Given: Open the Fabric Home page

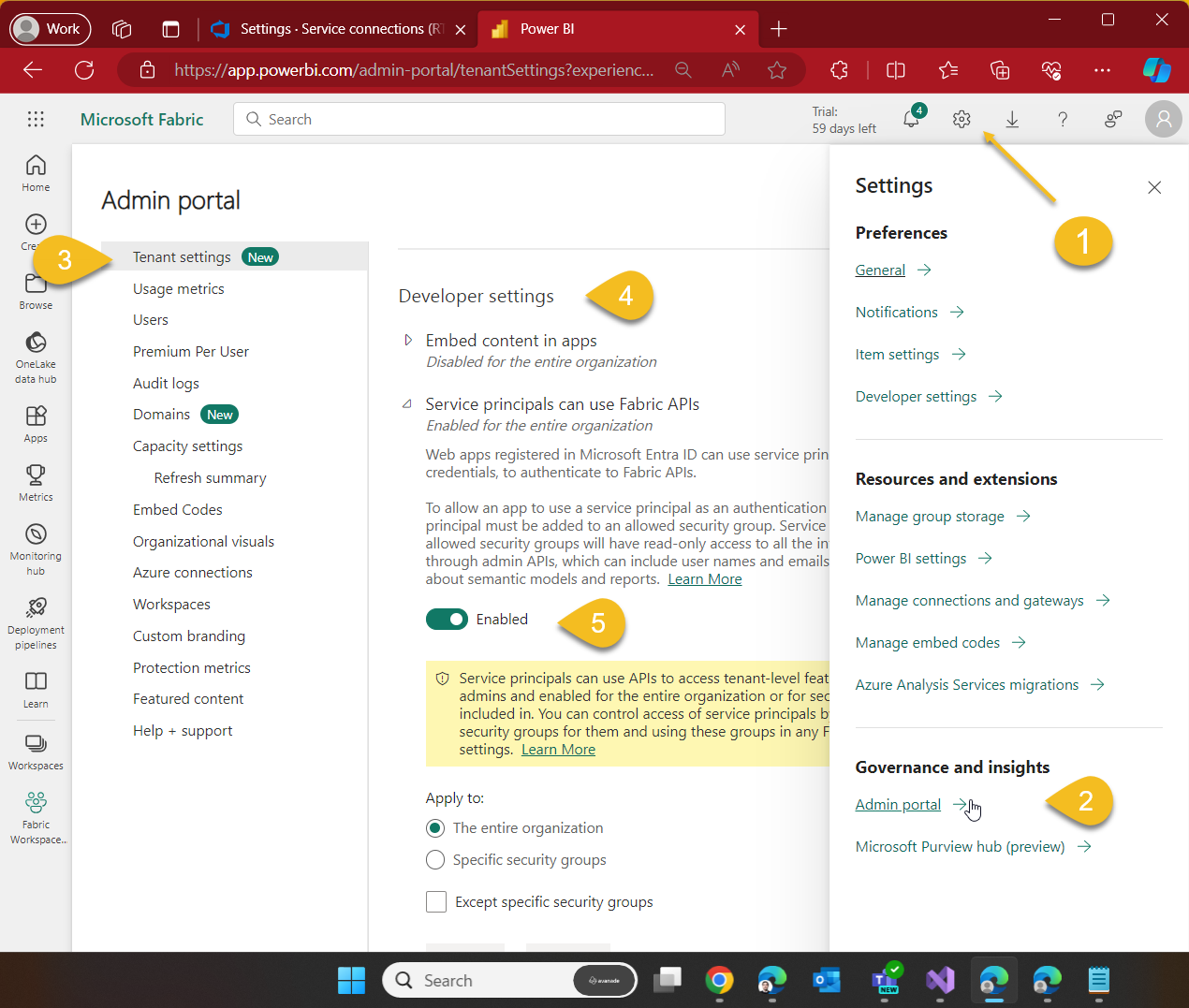Looking at the screenshot, I should pos(35,170).
